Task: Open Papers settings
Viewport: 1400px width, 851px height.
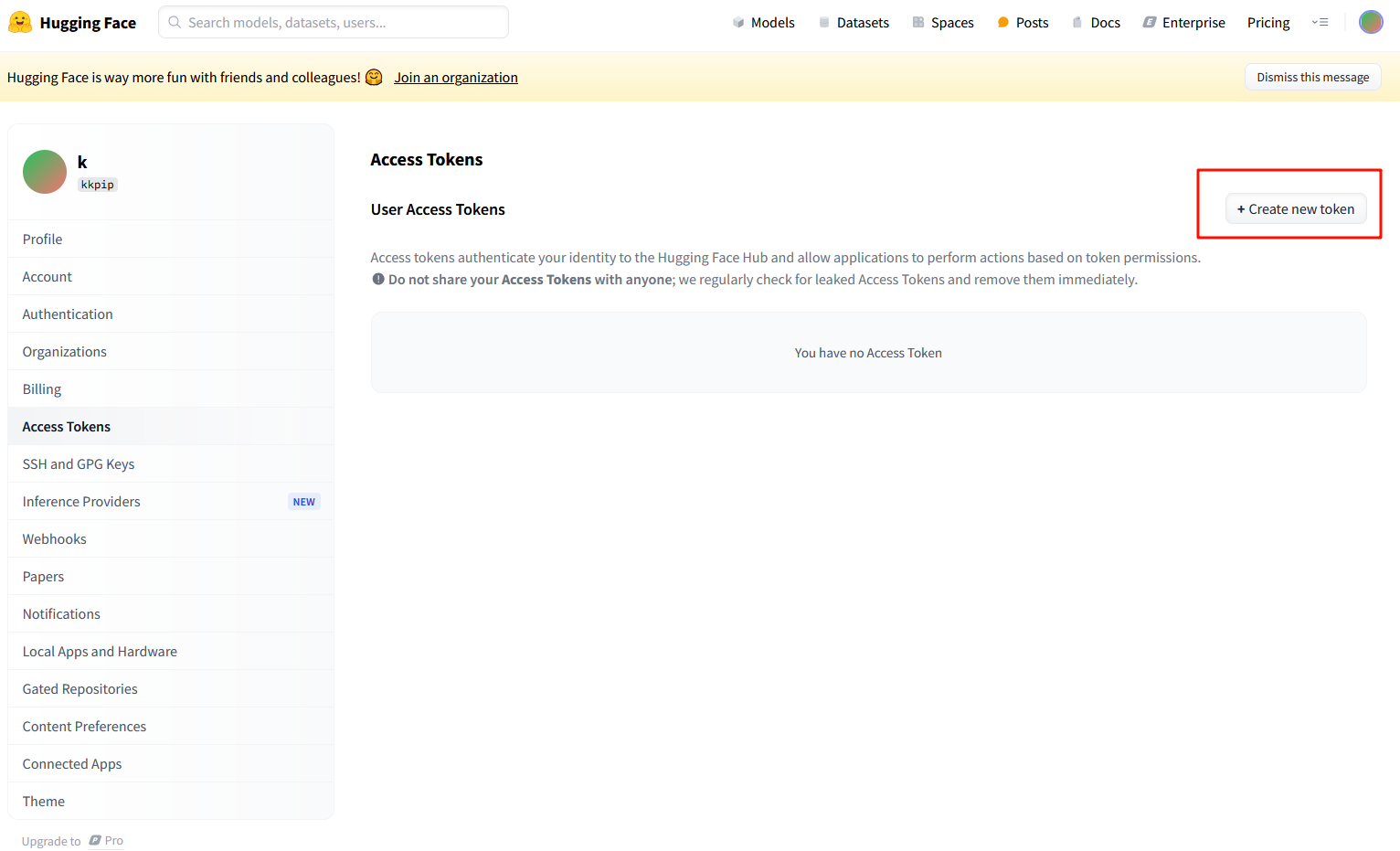Action: 171,576
